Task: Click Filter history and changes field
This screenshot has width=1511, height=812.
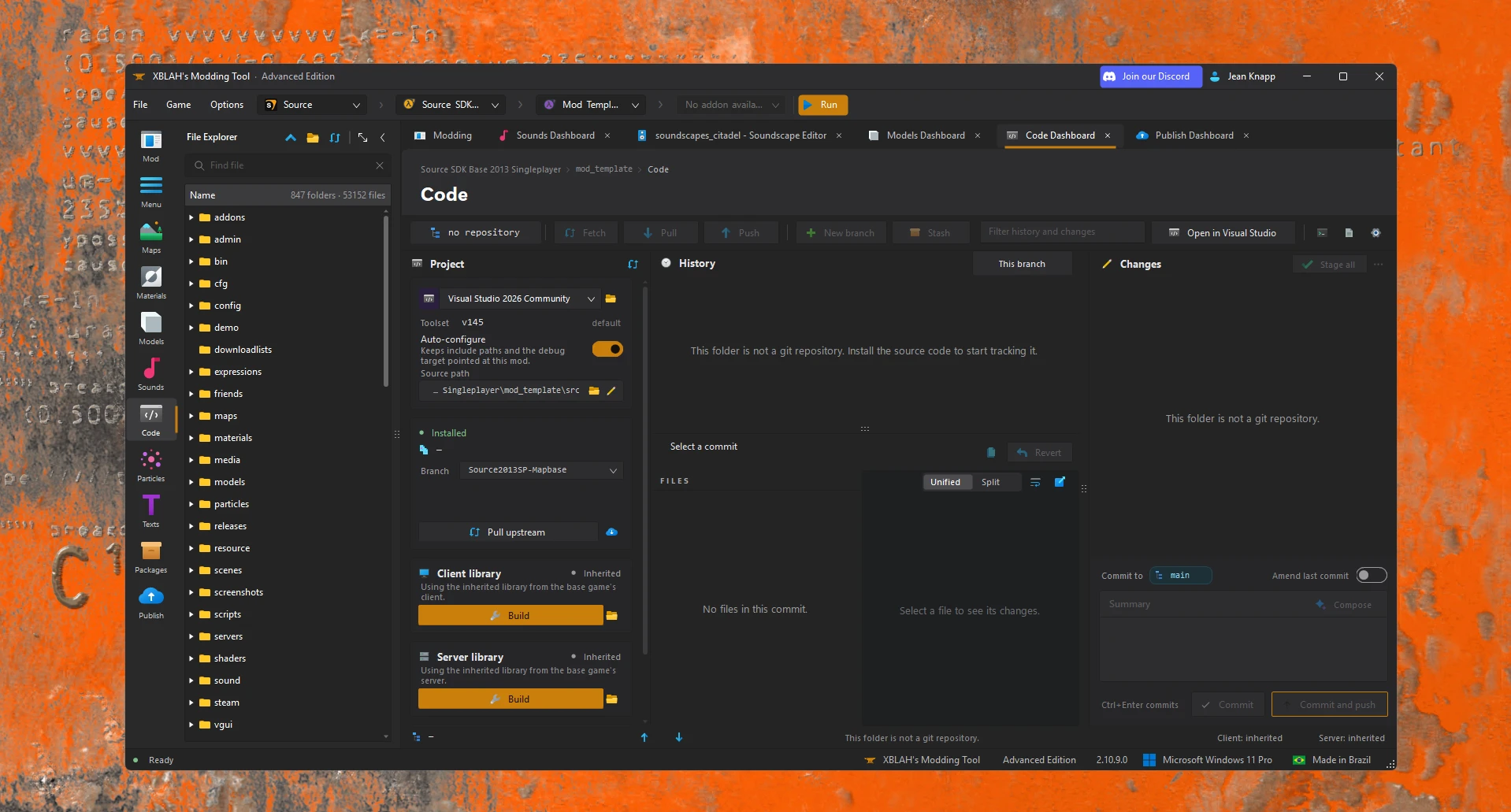Action: 1062,232
